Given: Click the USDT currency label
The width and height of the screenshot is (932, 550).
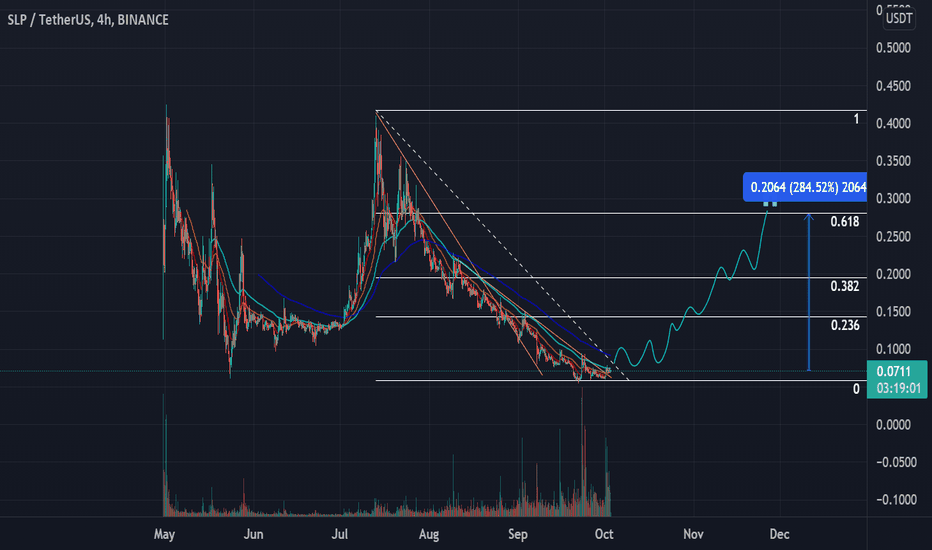Looking at the screenshot, I should [x=899, y=18].
